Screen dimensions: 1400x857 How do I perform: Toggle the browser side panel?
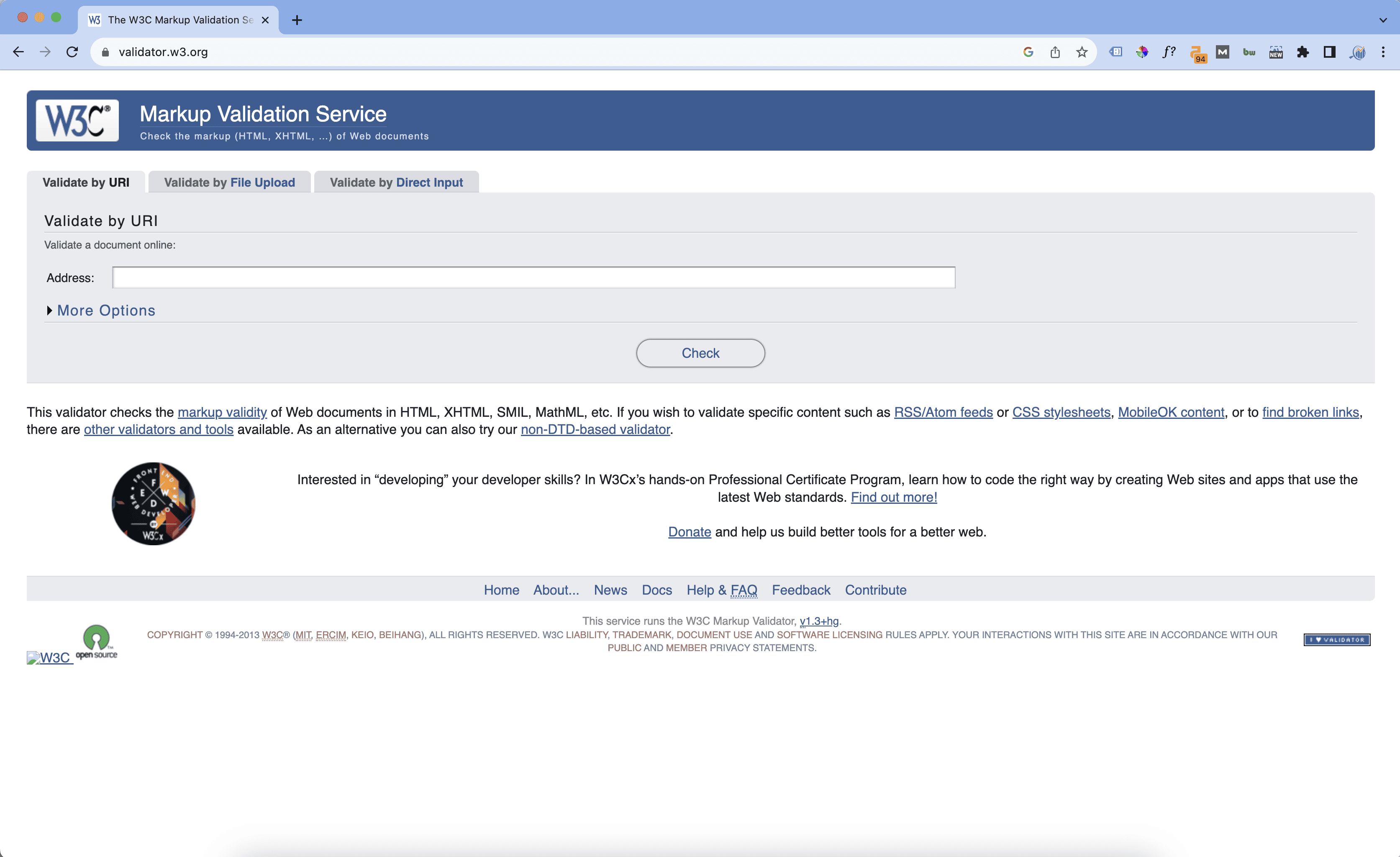(x=1330, y=52)
